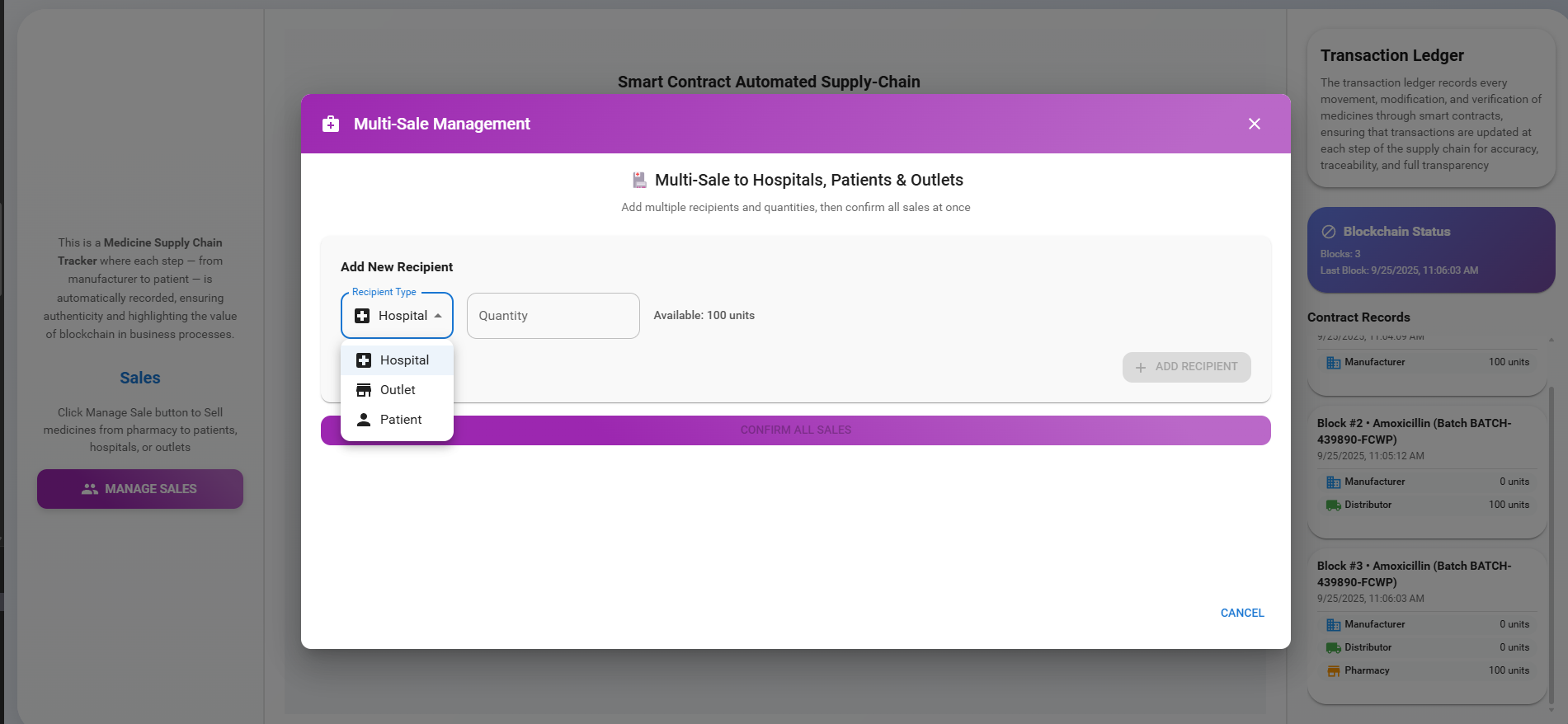Image resolution: width=1568 pixels, height=724 pixels.
Task: Close the Multi-Sale Management dialog
Action: (x=1254, y=124)
